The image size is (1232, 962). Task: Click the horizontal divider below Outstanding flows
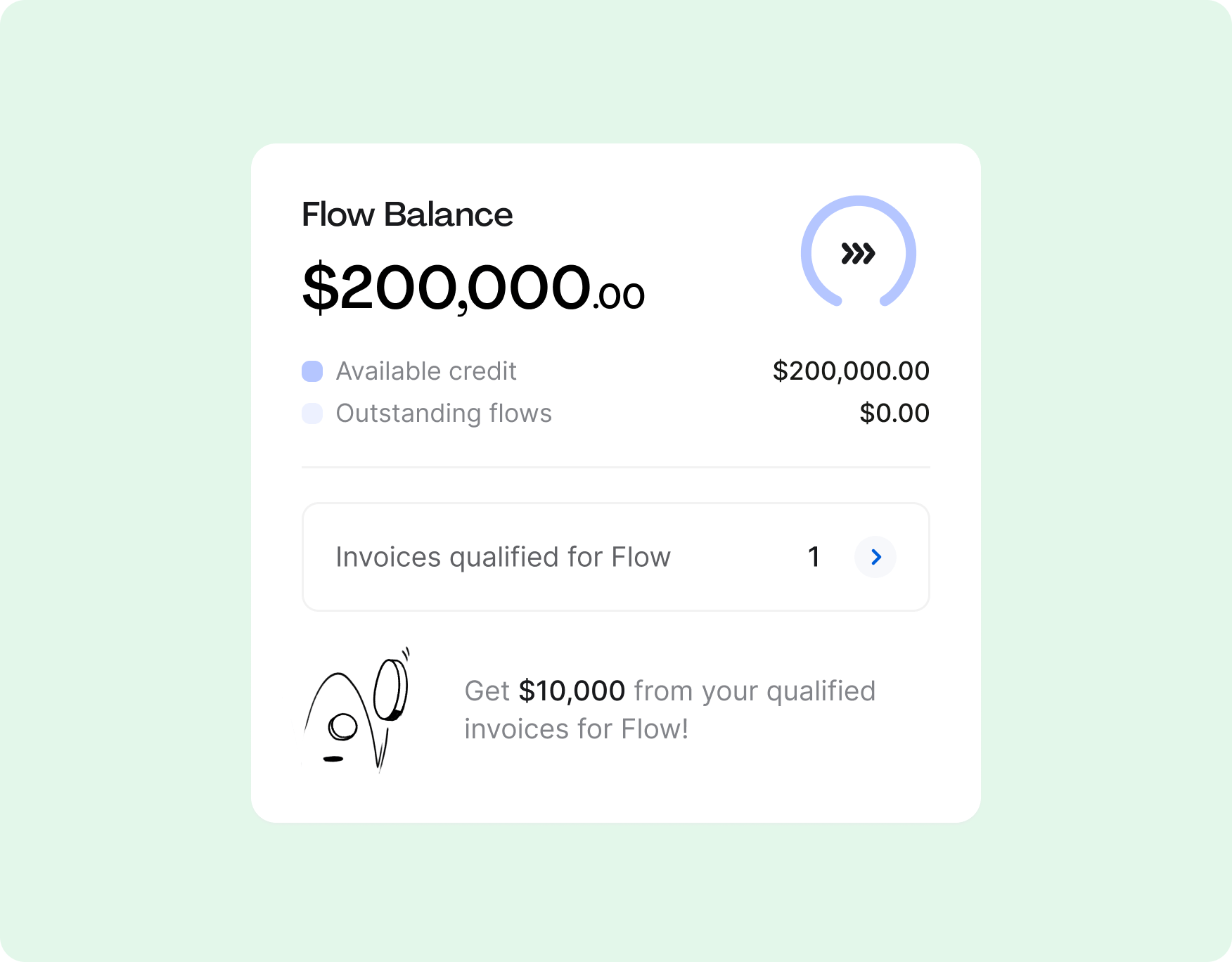tap(616, 467)
